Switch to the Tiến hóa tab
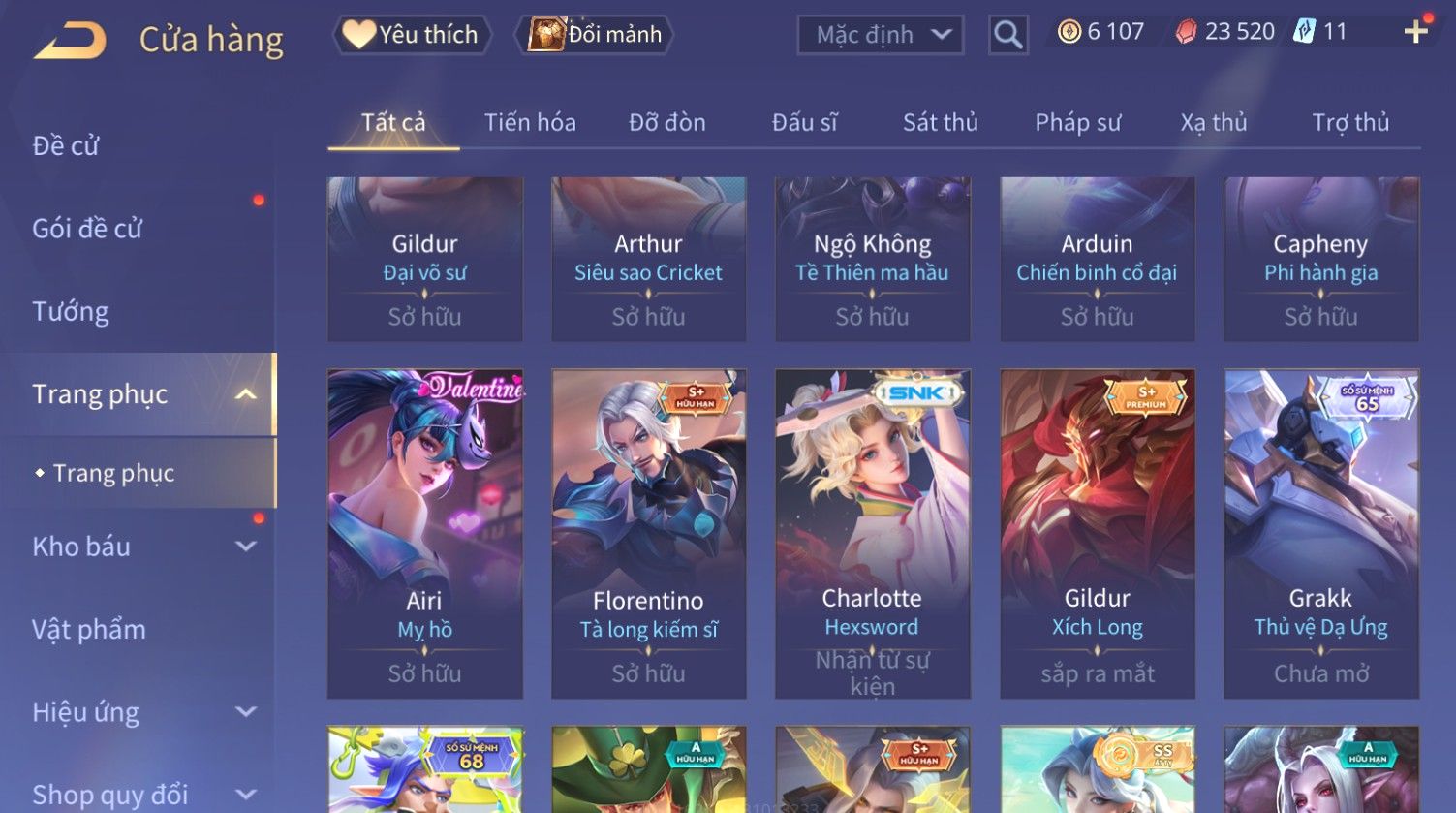Image resolution: width=1456 pixels, height=813 pixels. tap(530, 122)
